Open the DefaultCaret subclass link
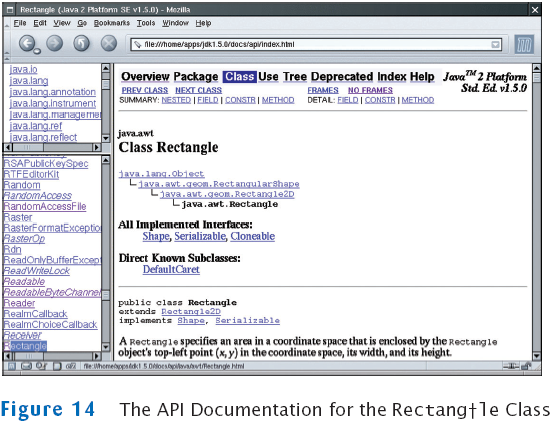This screenshot has width=552, height=422. 171,269
